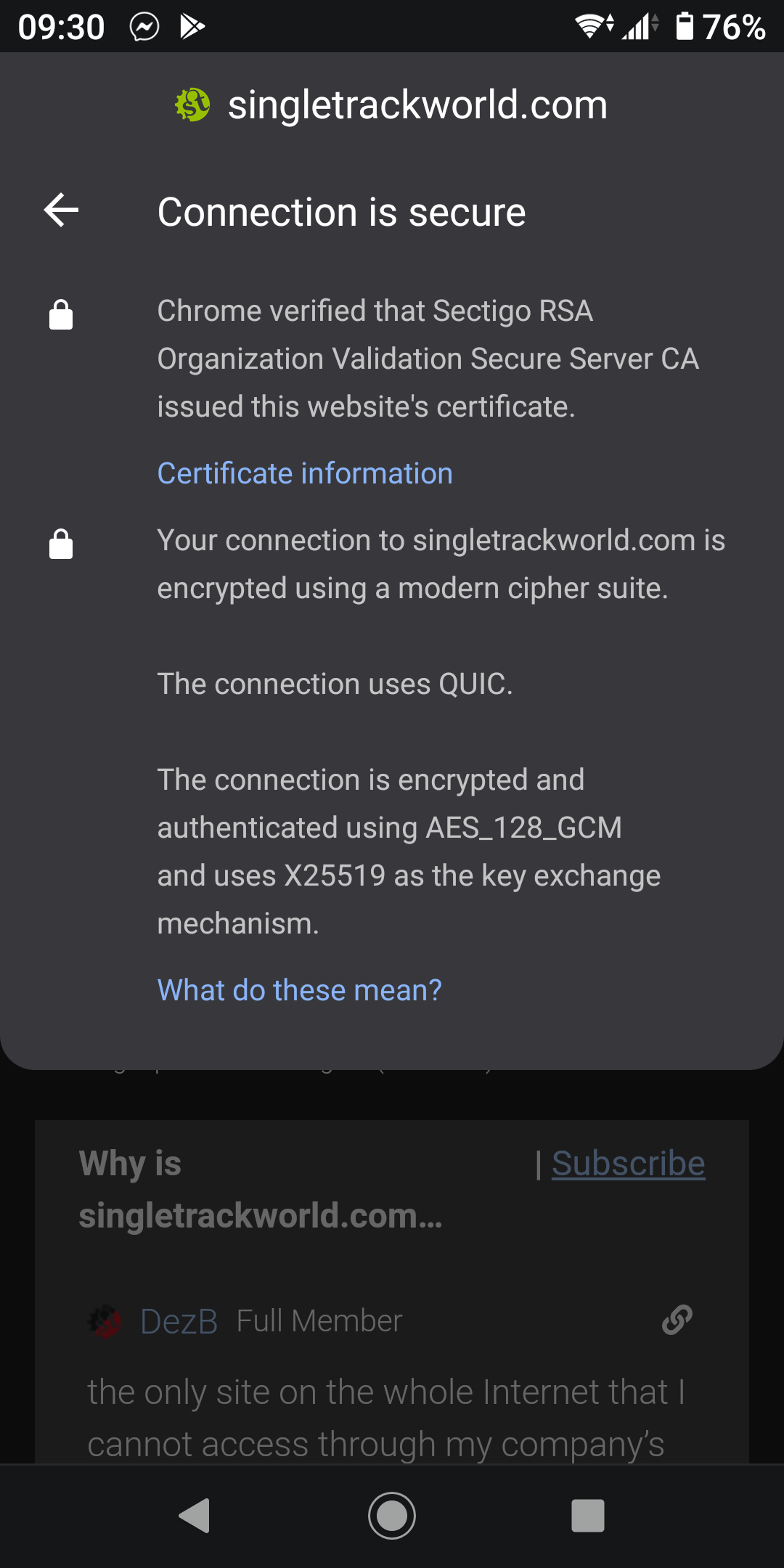The height and width of the screenshot is (1568, 784).
Task: Tap the Why is singletrackworld.com thread title
Action: tap(261, 1190)
